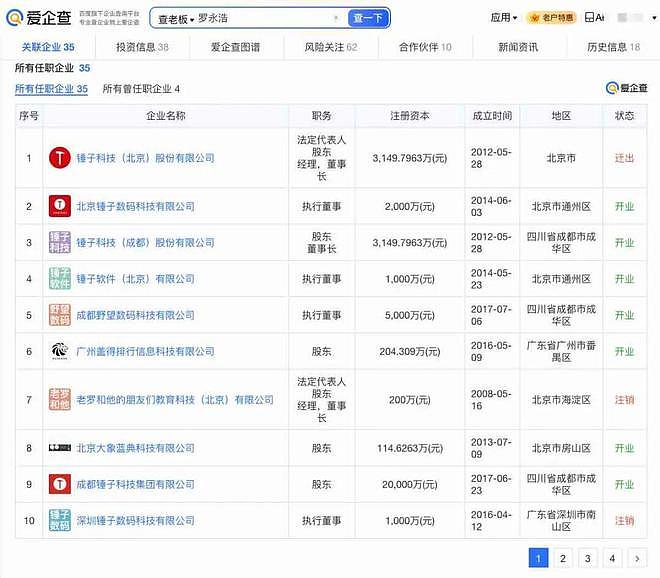Click 地区 column header
The height and width of the screenshot is (578, 660).
point(561,116)
